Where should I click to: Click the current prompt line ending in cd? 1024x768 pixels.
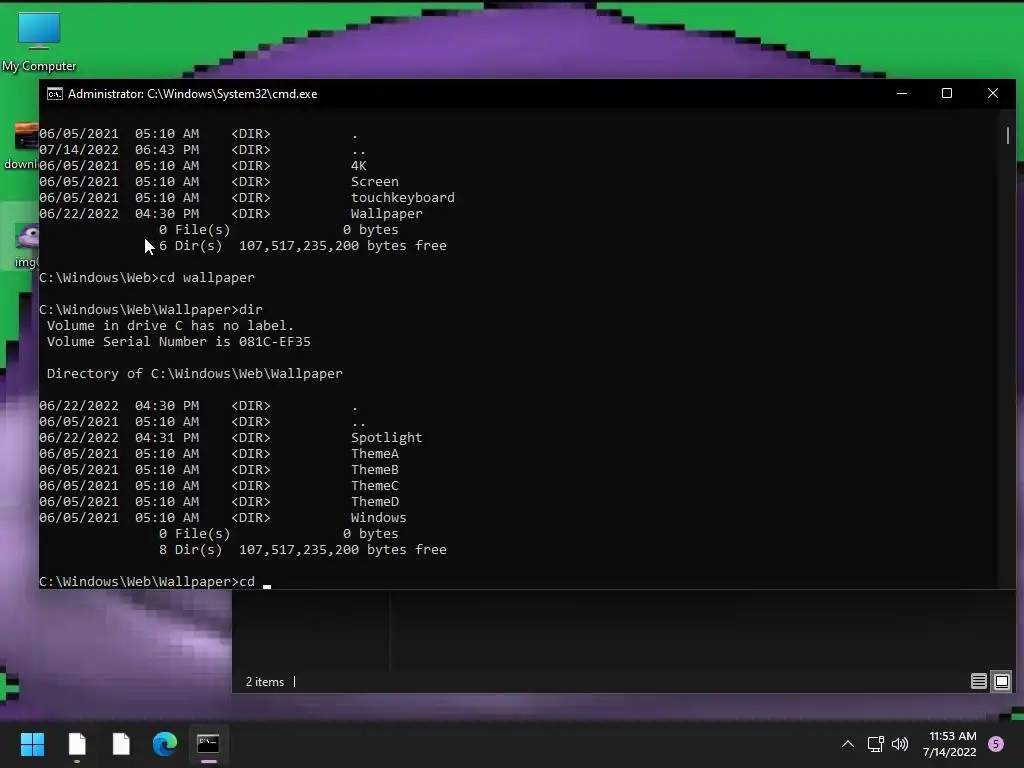pyautogui.click(x=155, y=582)
